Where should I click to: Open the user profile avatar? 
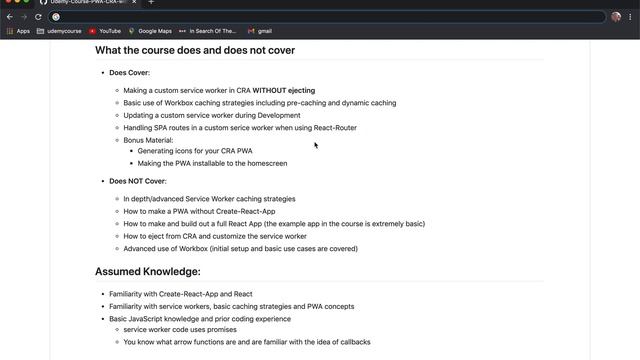point(616,17)
